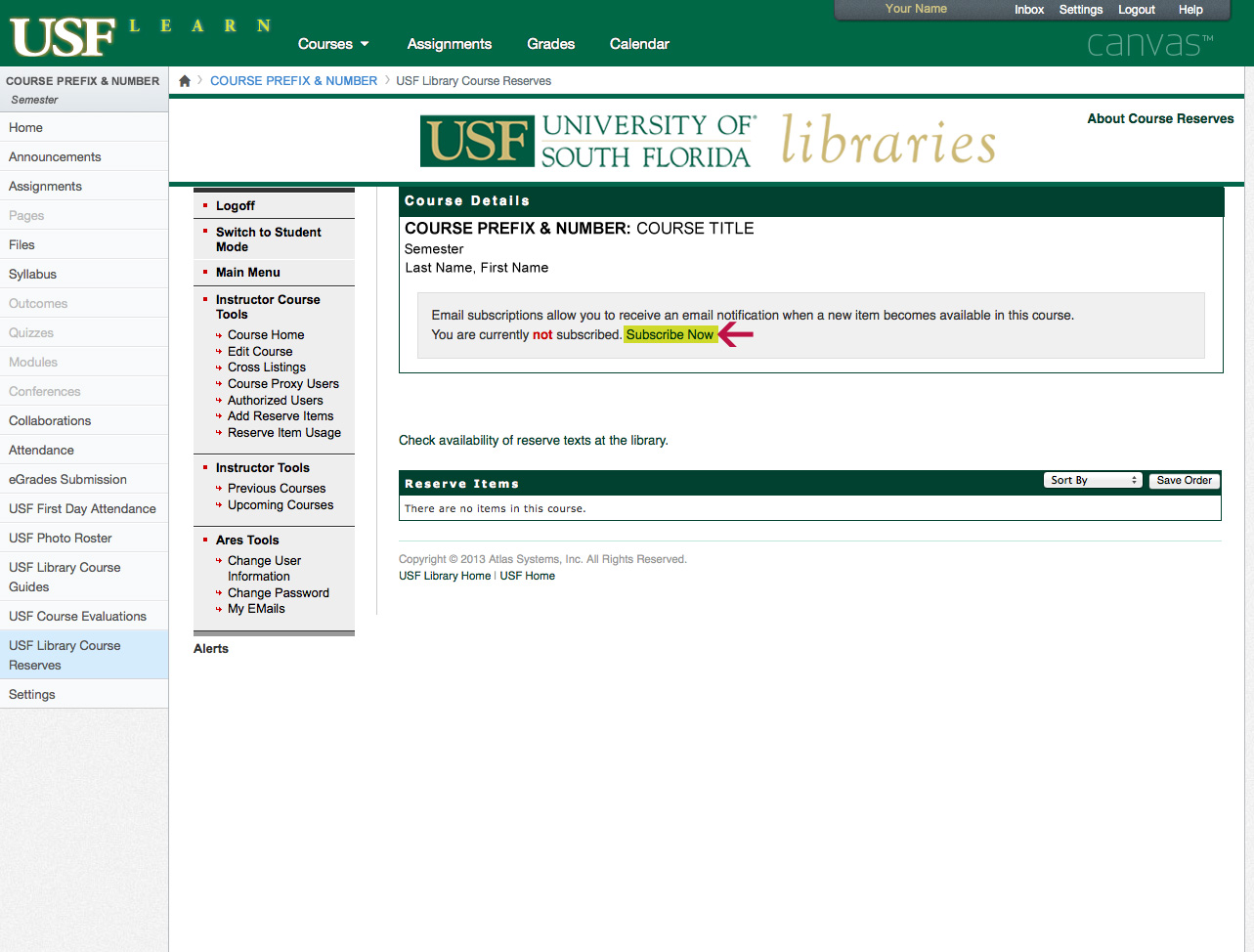Viewport: 1254px width, 952px height.
Task: Click the Alerts heading
Action: point(211,648)
